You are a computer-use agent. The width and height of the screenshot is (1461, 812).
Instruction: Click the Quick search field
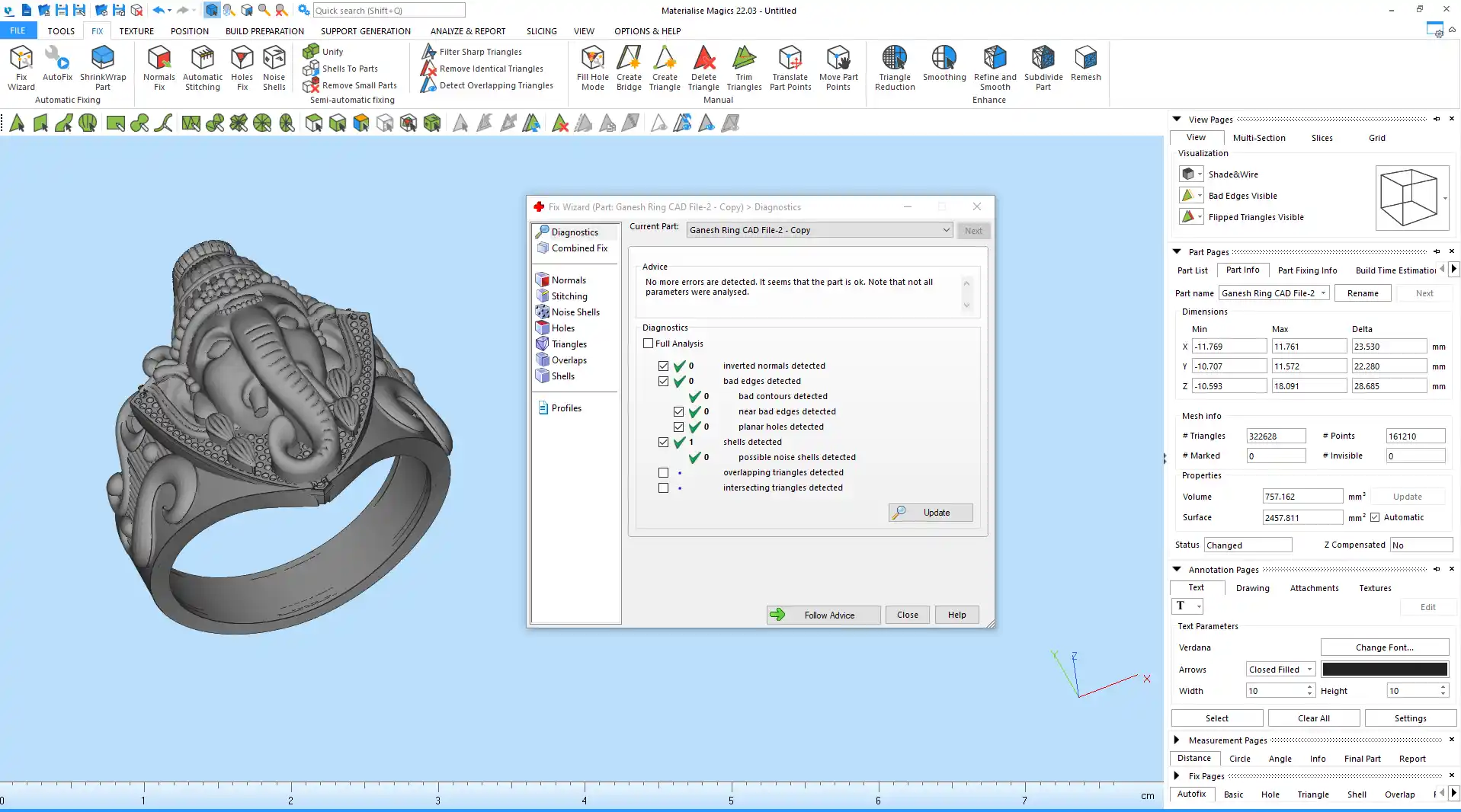[x=389, y=10]
